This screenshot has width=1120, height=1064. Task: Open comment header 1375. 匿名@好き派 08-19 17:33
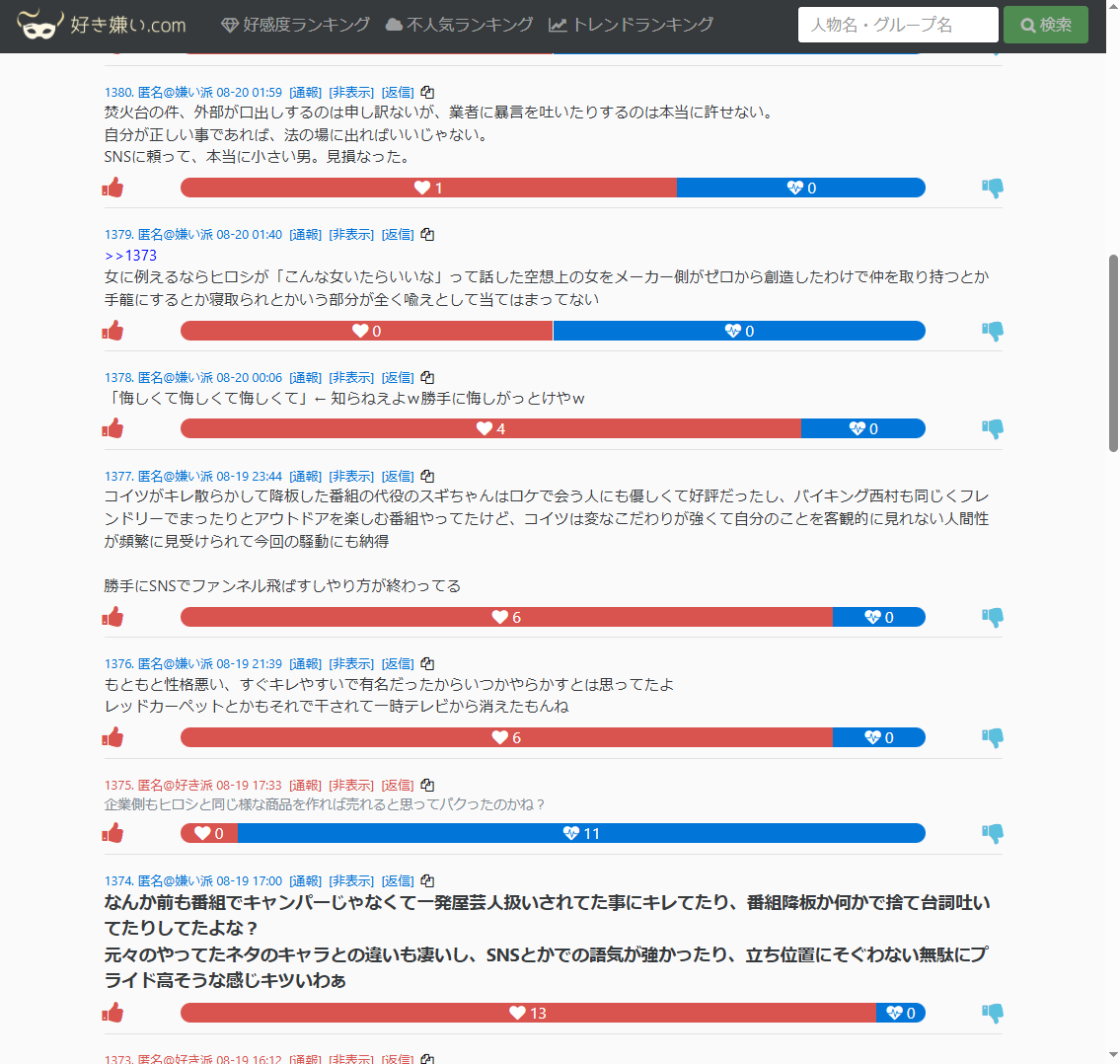click(x=192, y=786)
